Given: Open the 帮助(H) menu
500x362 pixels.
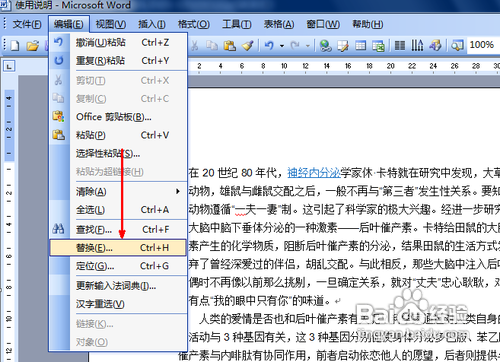Looking at the screenshot, I should [368, 24].
